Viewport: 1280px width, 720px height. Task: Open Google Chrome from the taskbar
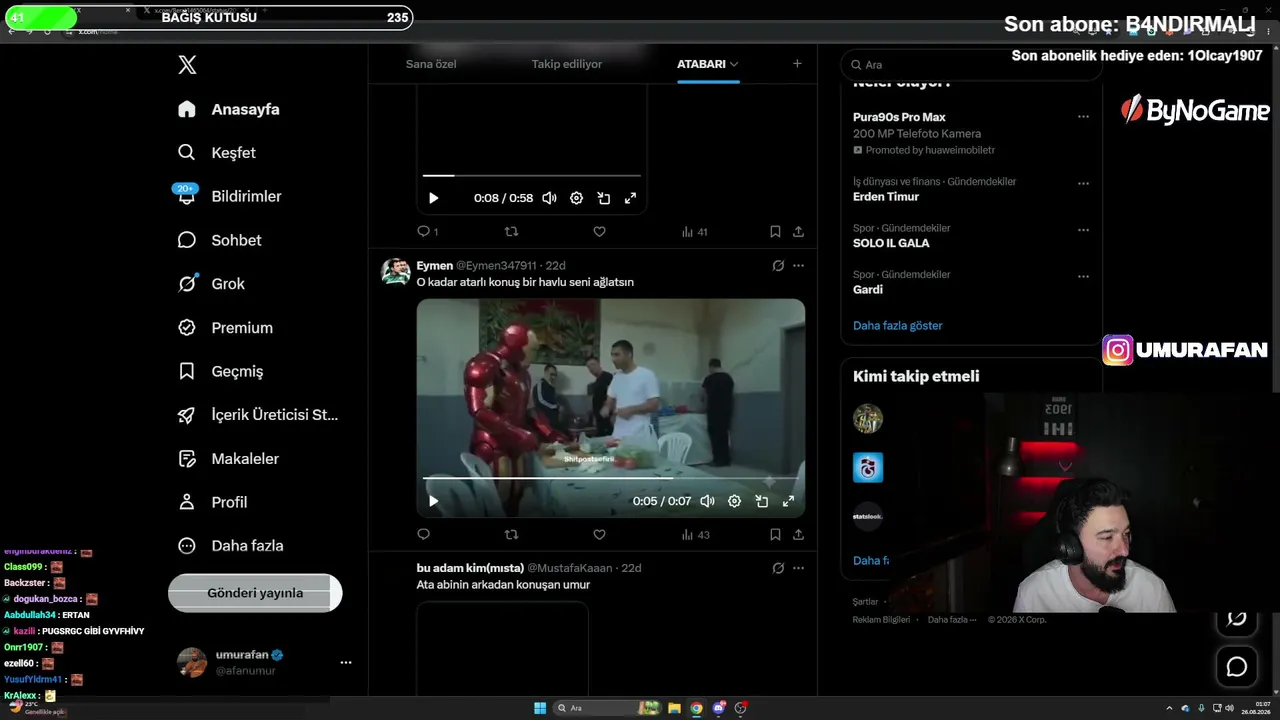(x=697, y=708)
